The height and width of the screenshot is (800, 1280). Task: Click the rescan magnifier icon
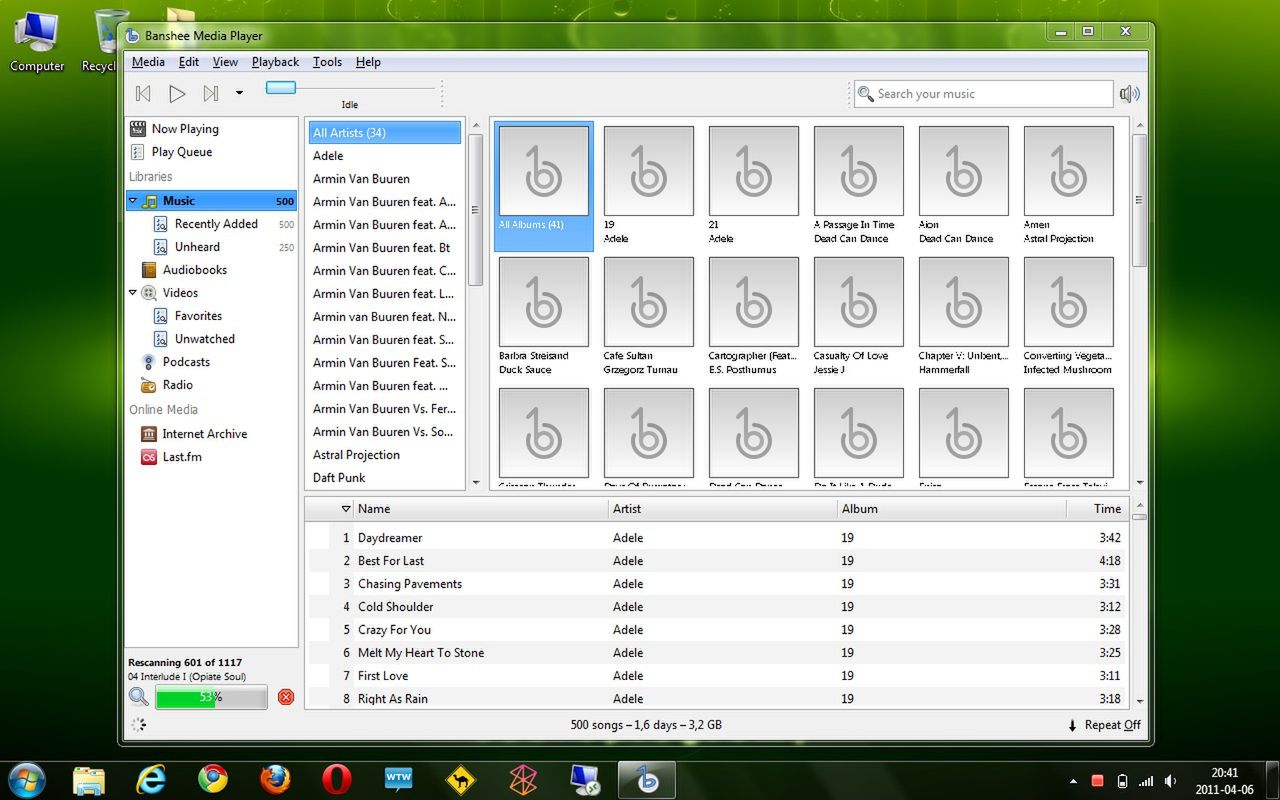(x=139, y=697)
